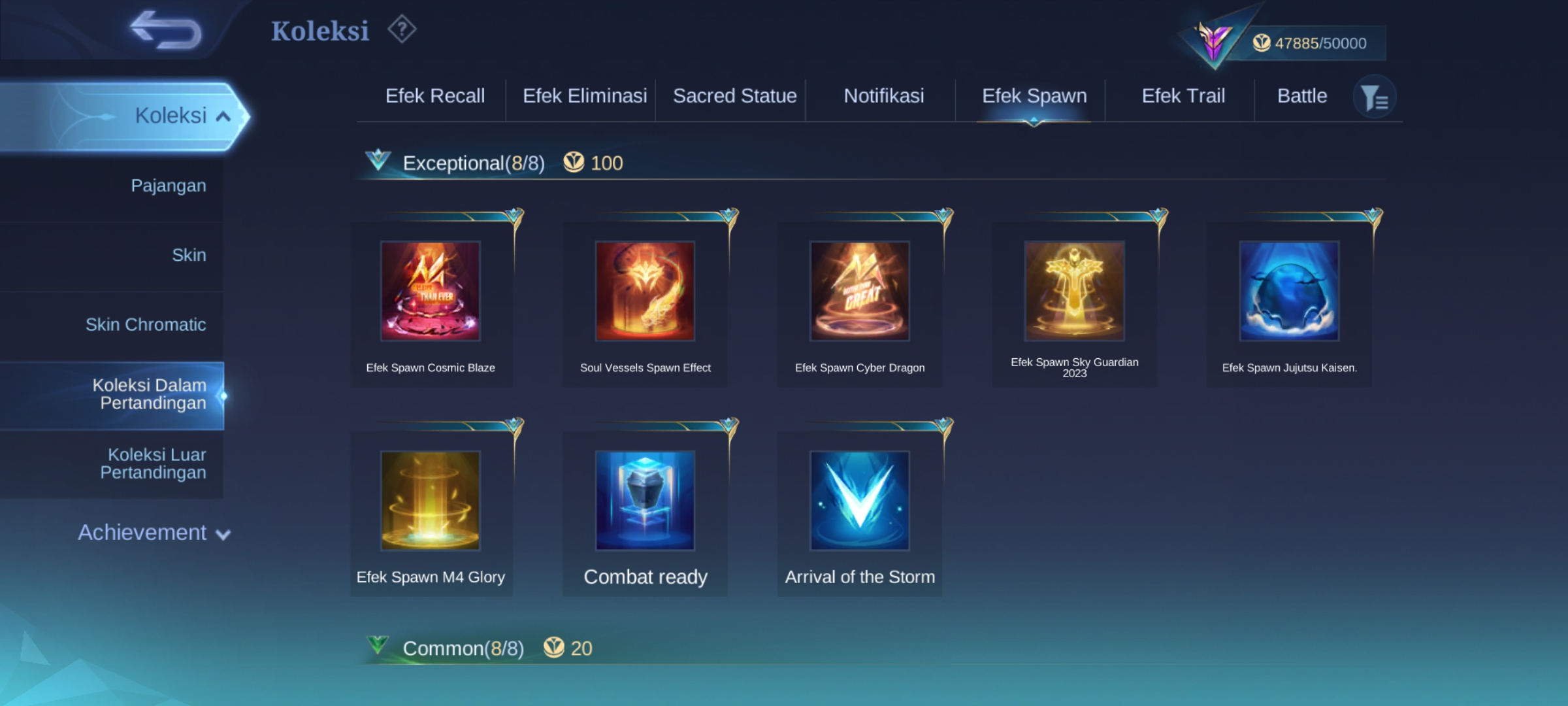Switch to the Efek Trail tab
Image resolution: width=1568 pixels, height=706 pixels.
tap(1183, 96)
